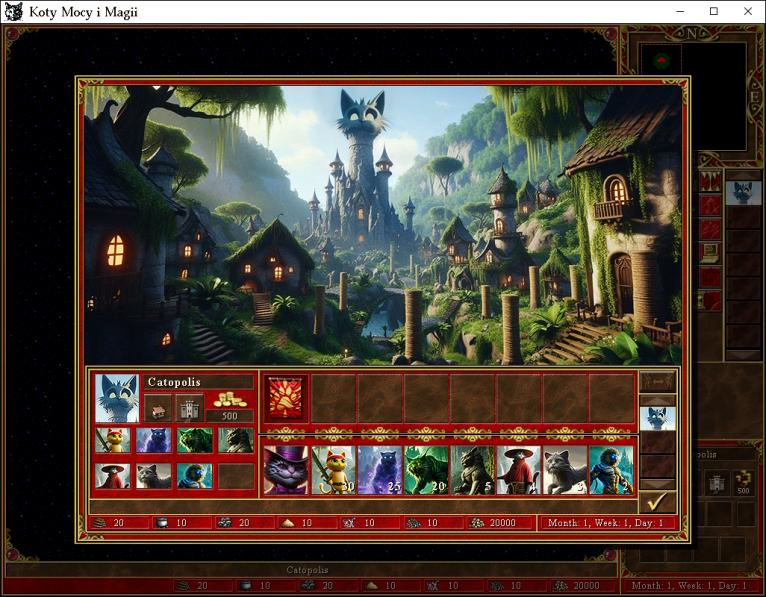Open the fort icon beside village hall
Screen dimensions: 766x597
pos(189,407)
